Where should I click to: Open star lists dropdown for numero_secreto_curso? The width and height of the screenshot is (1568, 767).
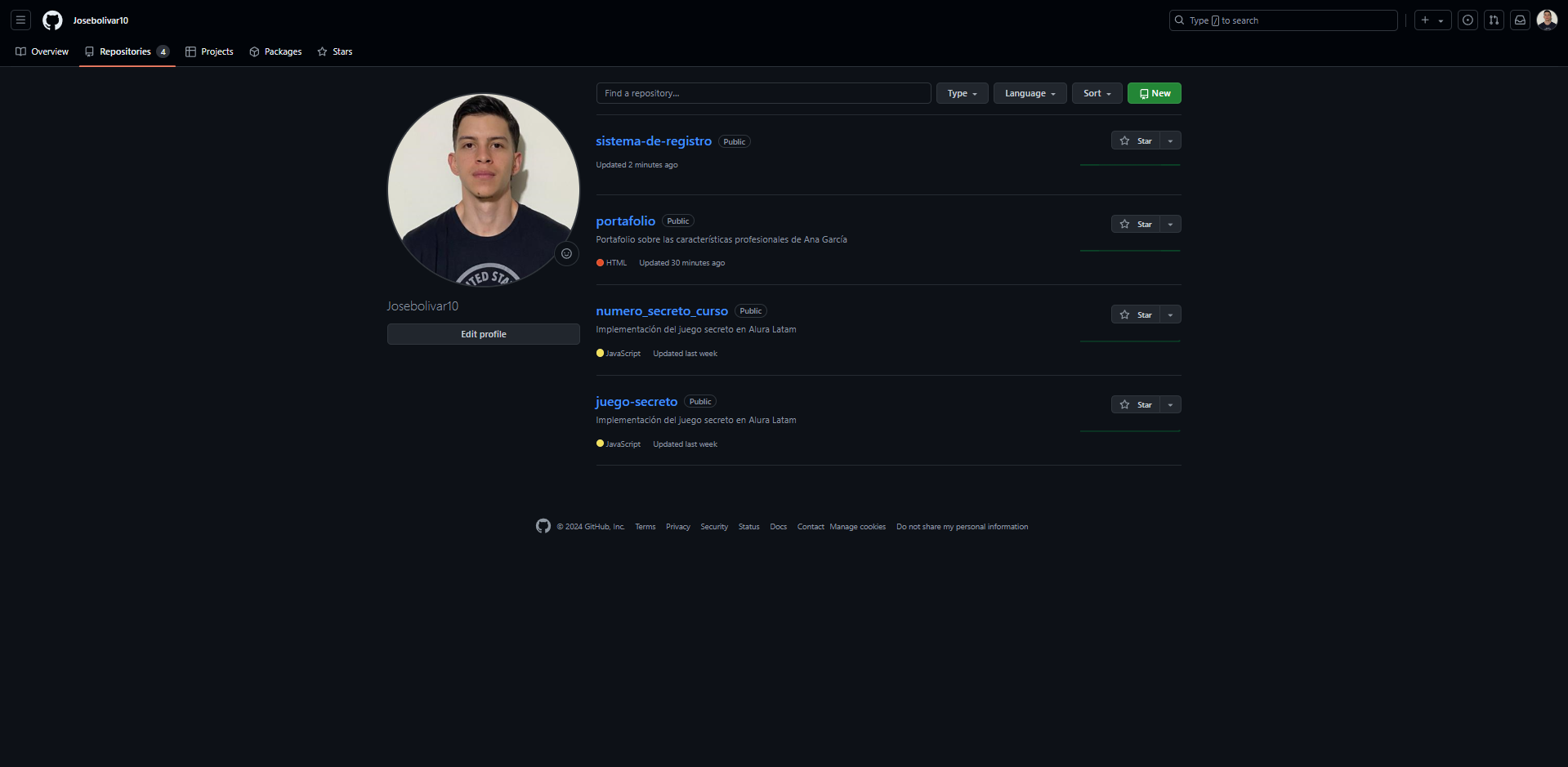tap(1171, 314)
